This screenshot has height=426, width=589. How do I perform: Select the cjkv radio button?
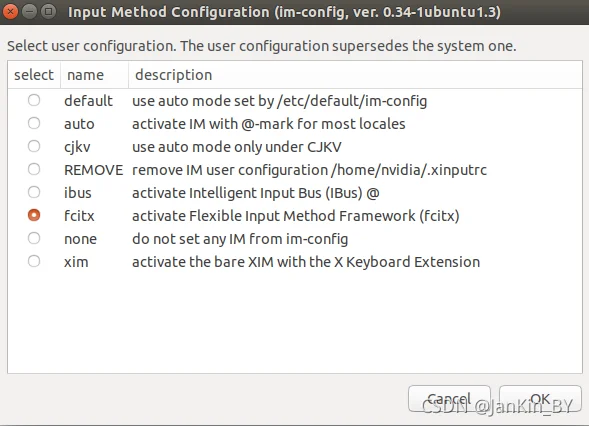pos(34,146)
